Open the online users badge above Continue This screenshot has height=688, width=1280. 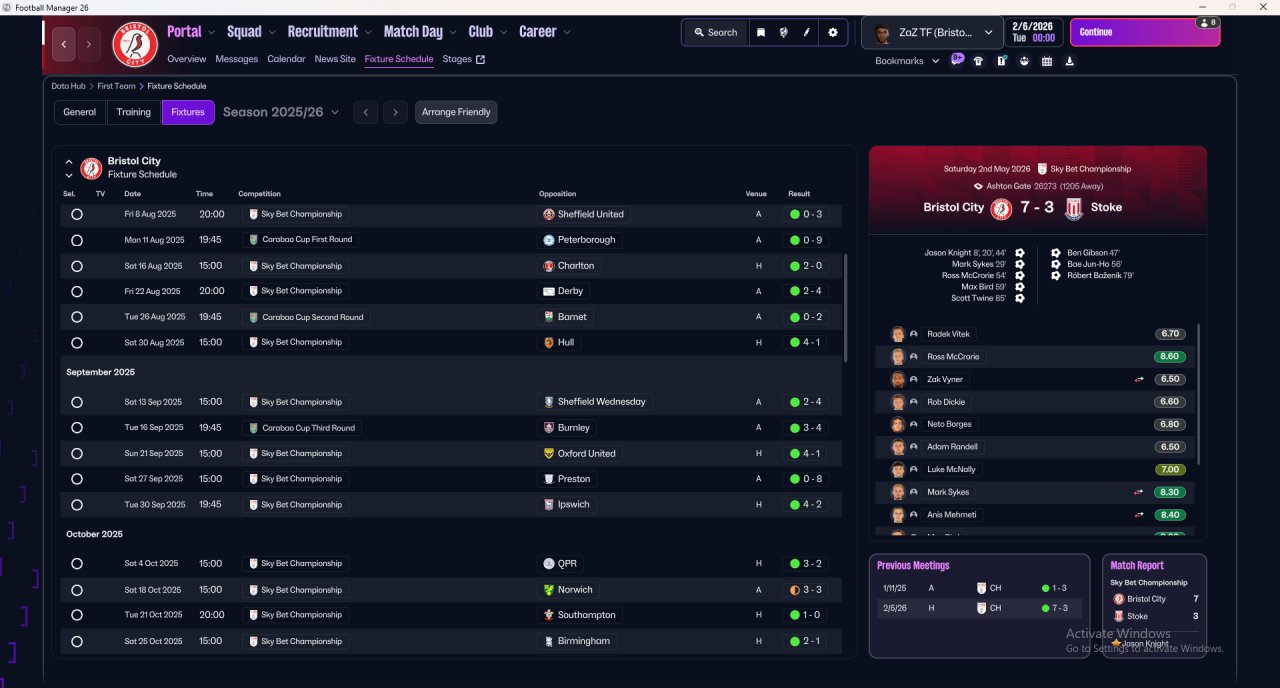tap(1207, 22)
